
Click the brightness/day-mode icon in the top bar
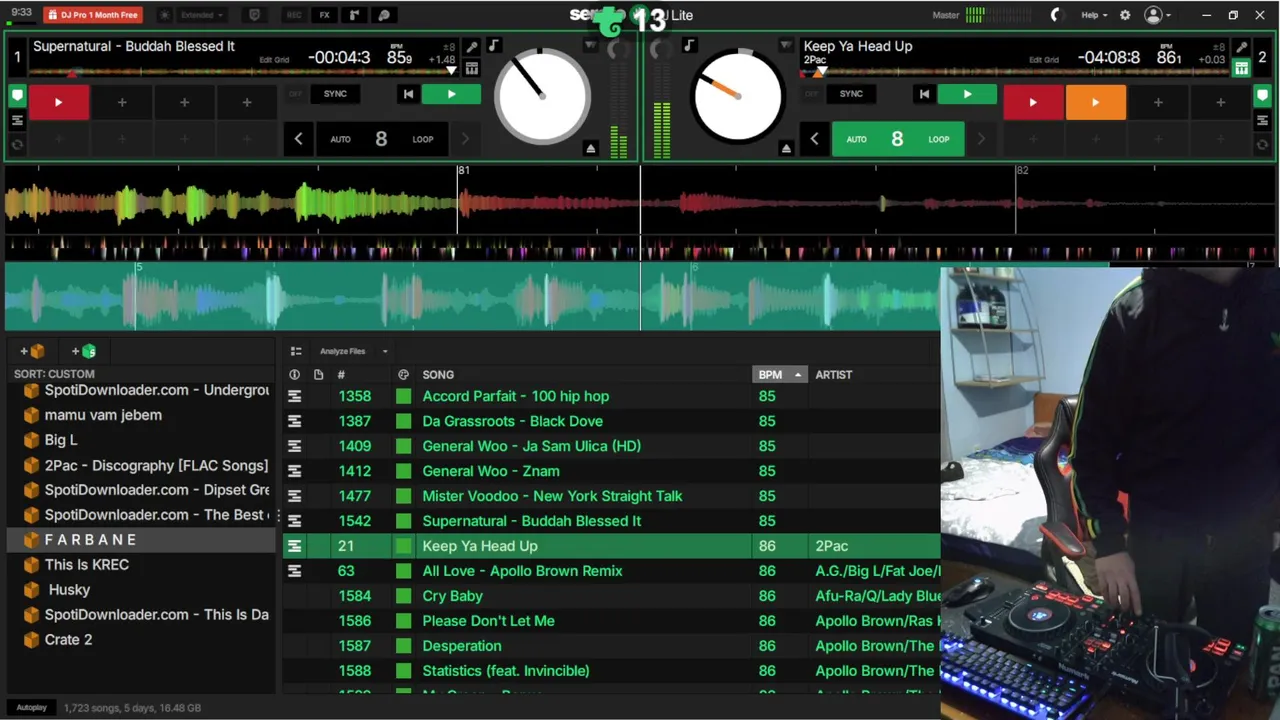(164, 15)
